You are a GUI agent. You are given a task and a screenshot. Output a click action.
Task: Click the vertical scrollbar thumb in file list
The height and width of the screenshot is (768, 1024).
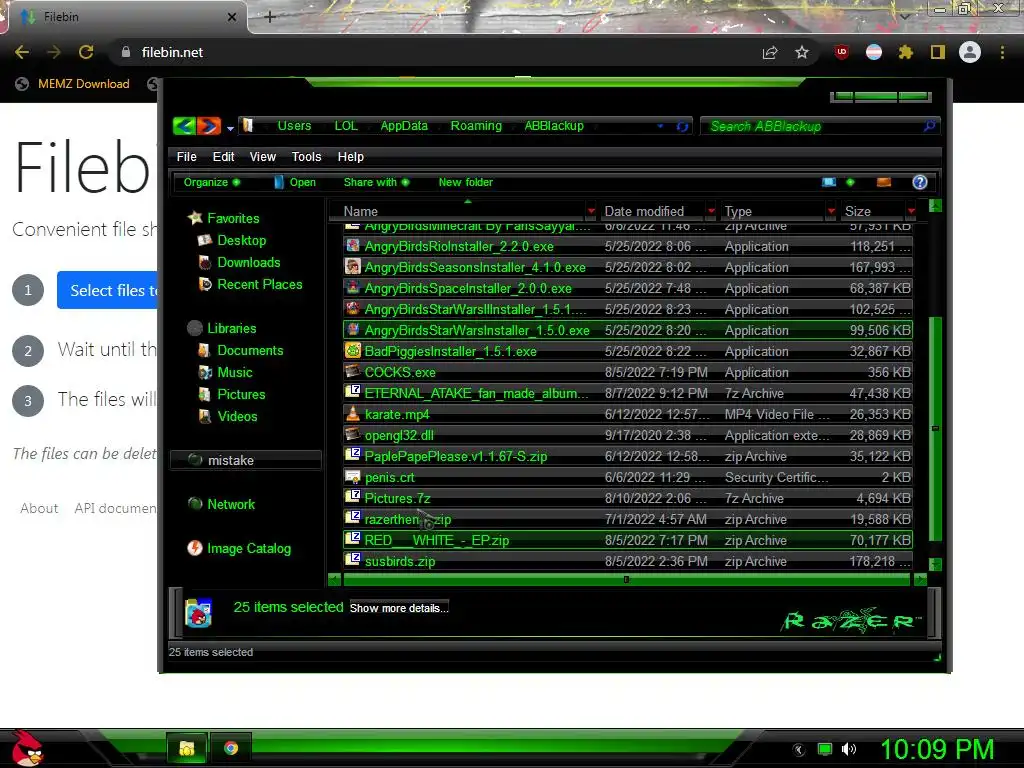click(x=935, y=428)
